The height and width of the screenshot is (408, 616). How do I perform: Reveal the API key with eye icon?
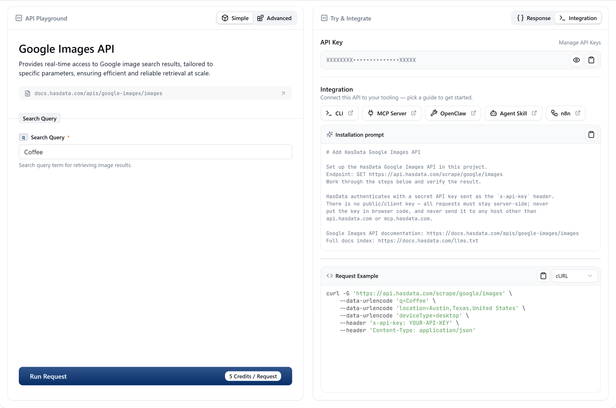[576, 60]
